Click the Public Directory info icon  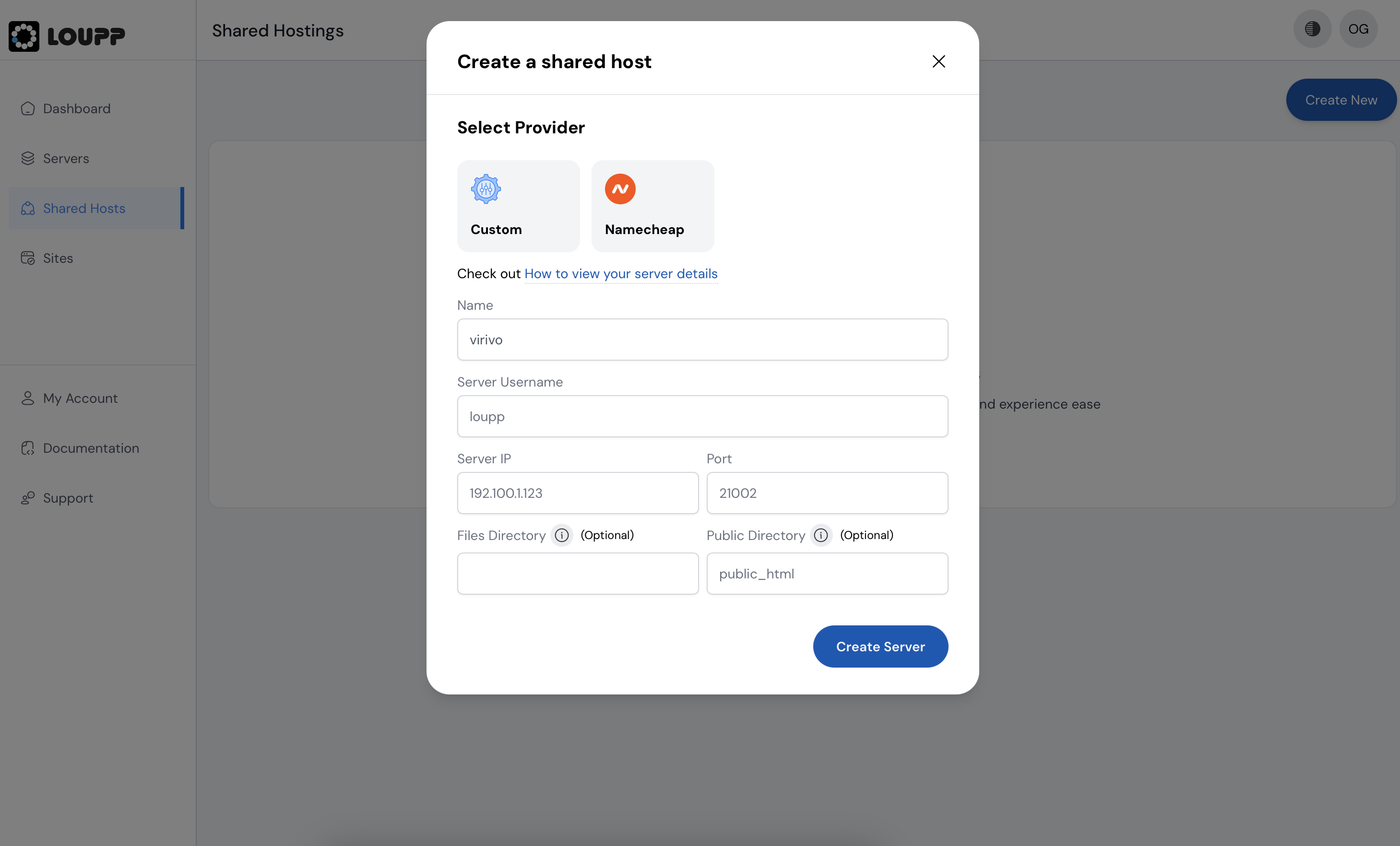[821, 535]
